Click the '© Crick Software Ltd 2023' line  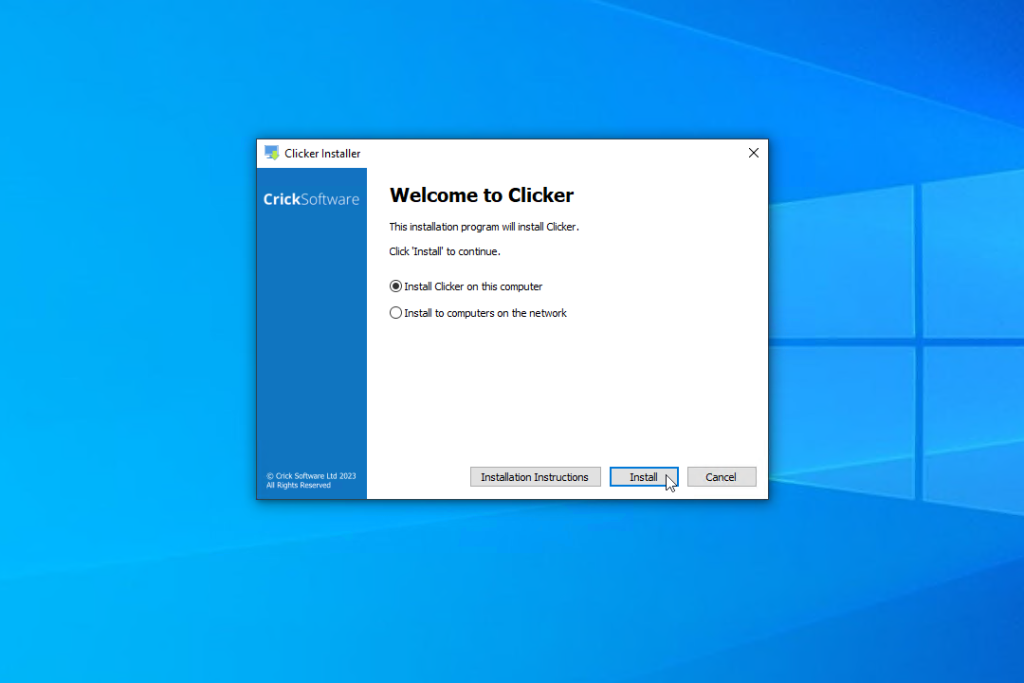point(311,476)
